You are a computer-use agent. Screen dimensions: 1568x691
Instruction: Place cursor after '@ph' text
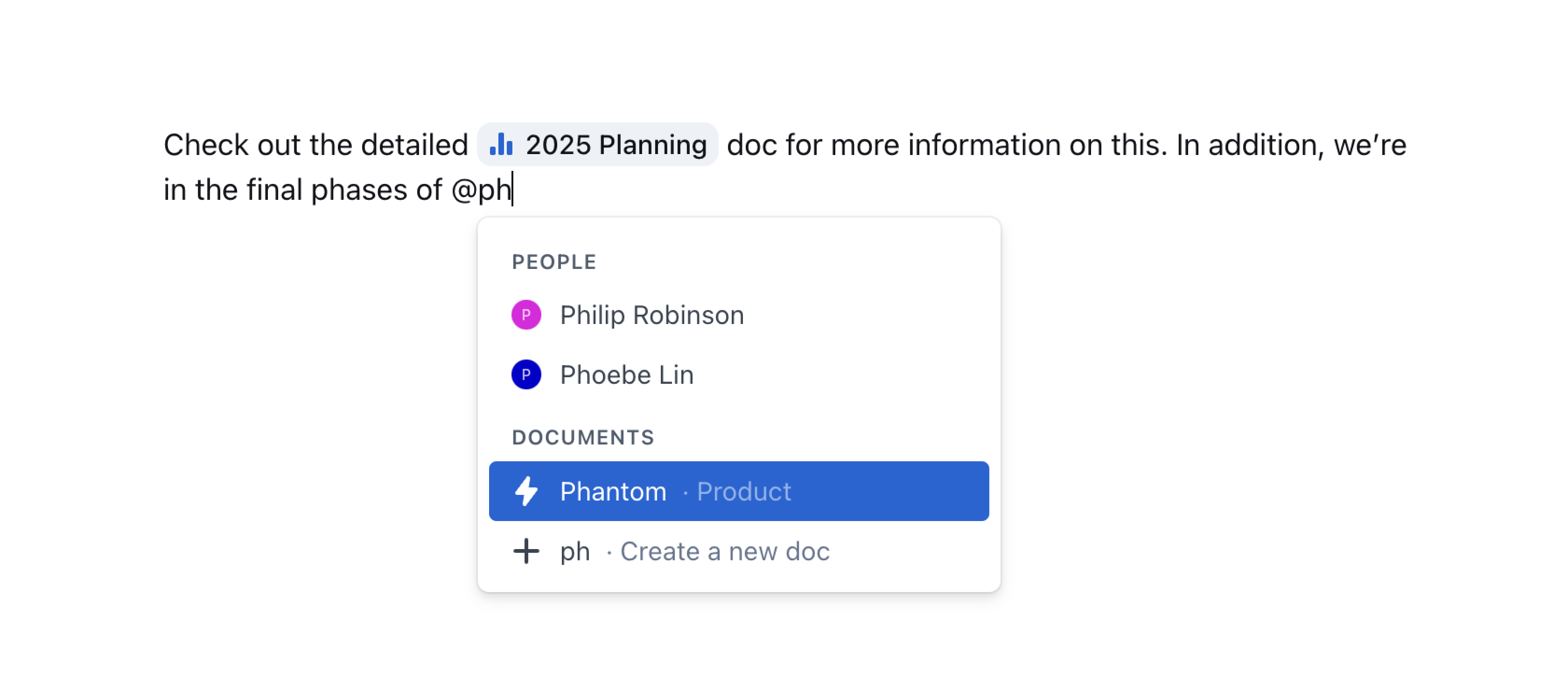[512, 190]
